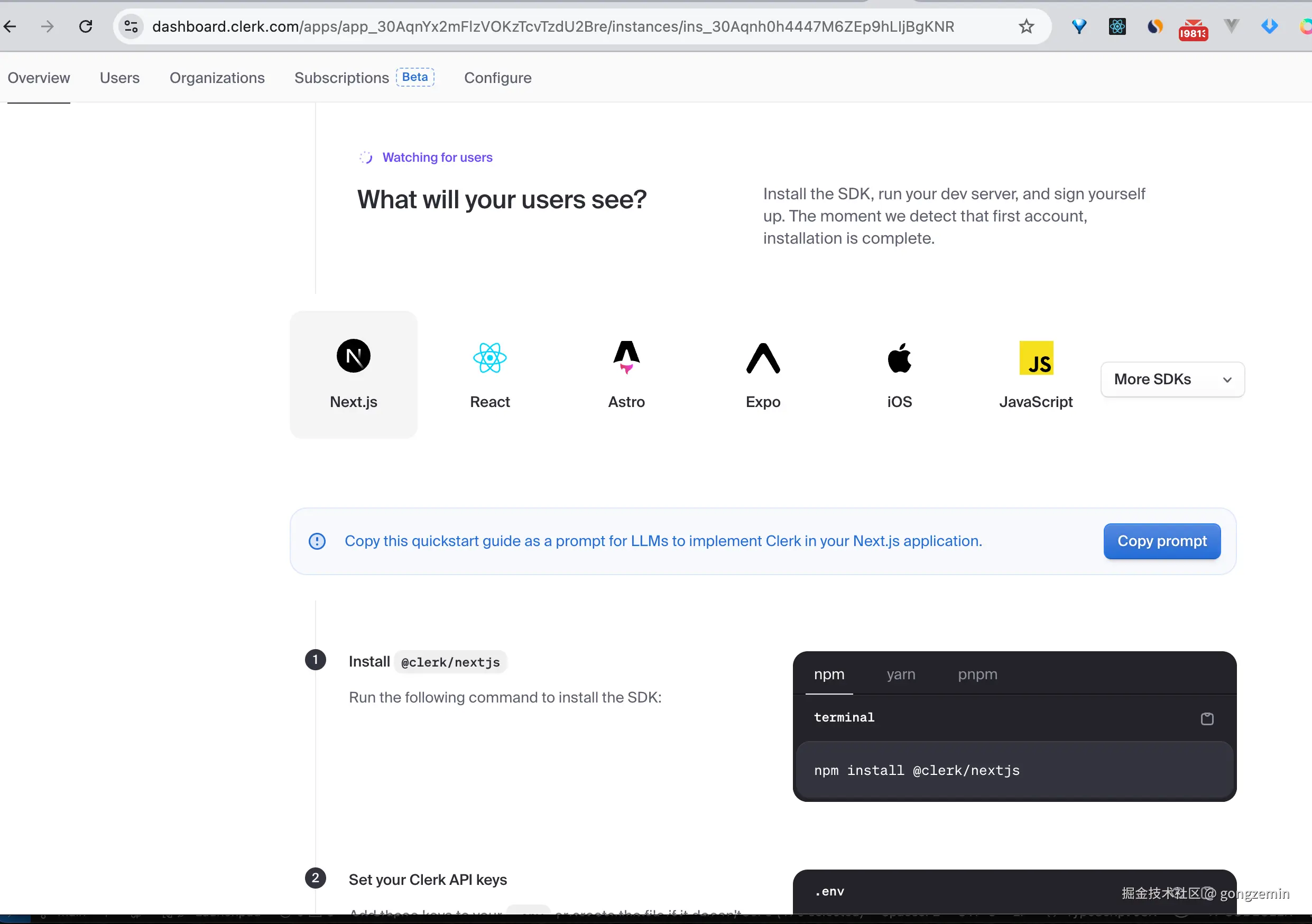Select the JavaScript JS icon

pos(1036,358)
